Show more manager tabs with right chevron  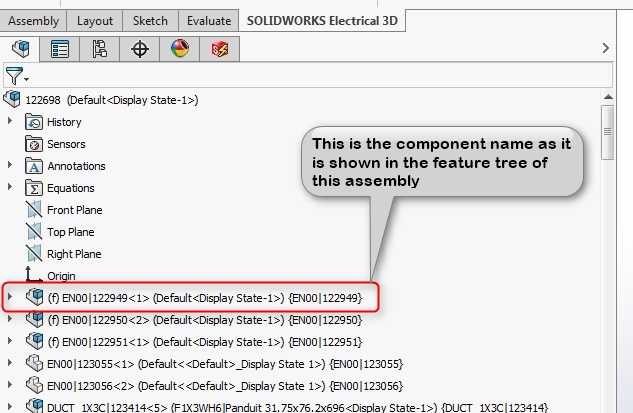click(x=606, y=48)
